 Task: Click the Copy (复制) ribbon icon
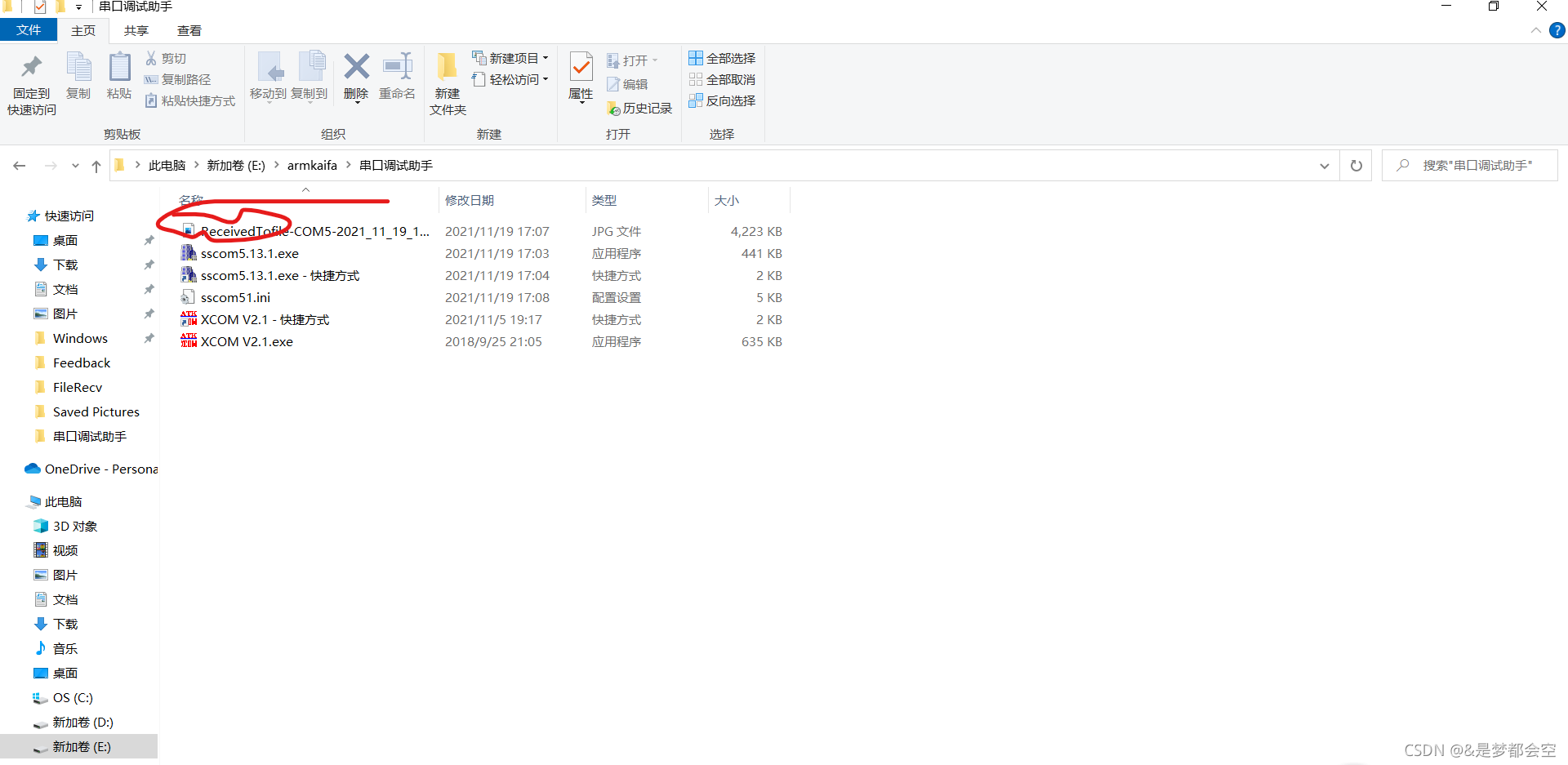[78, 67]
